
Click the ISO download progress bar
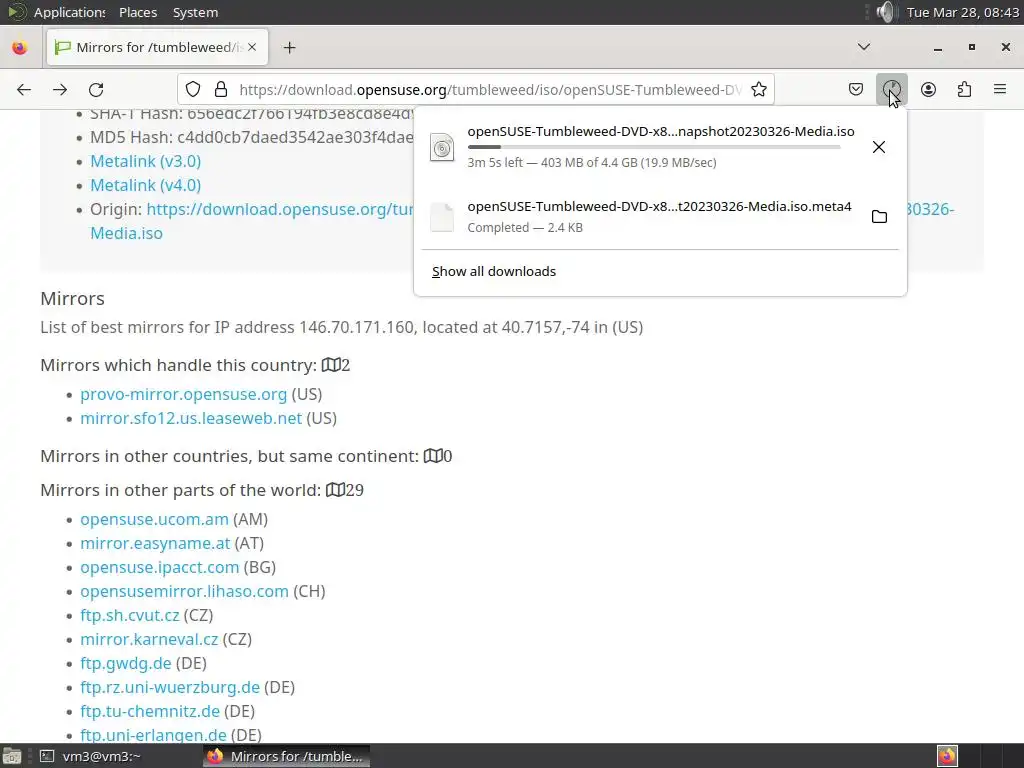coord(654,147)
